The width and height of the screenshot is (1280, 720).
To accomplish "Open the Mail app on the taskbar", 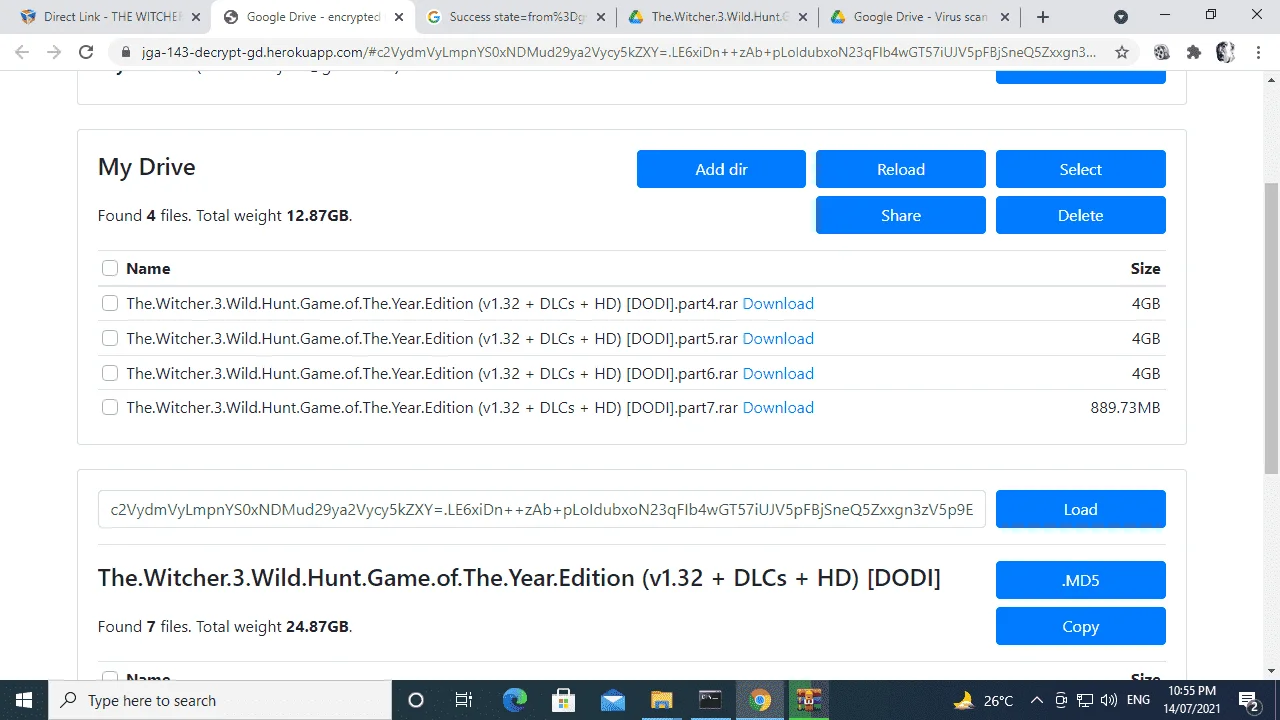I will coord(612,700).
